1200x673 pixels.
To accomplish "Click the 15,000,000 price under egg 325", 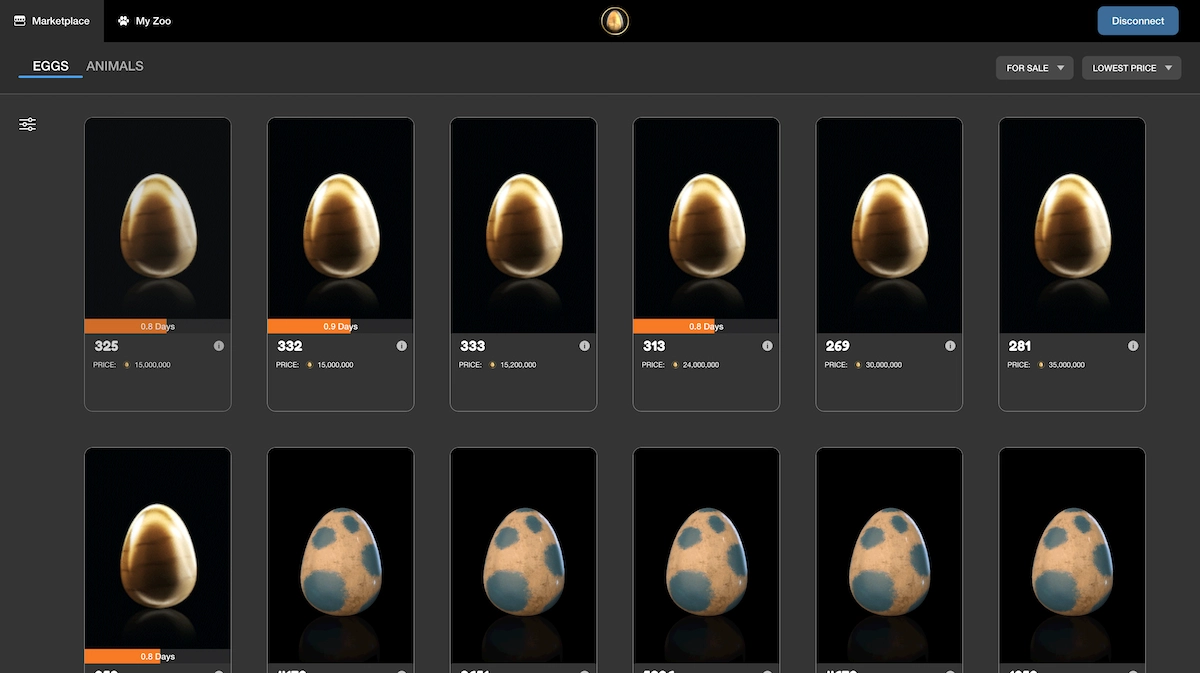I will pos(152,365).
